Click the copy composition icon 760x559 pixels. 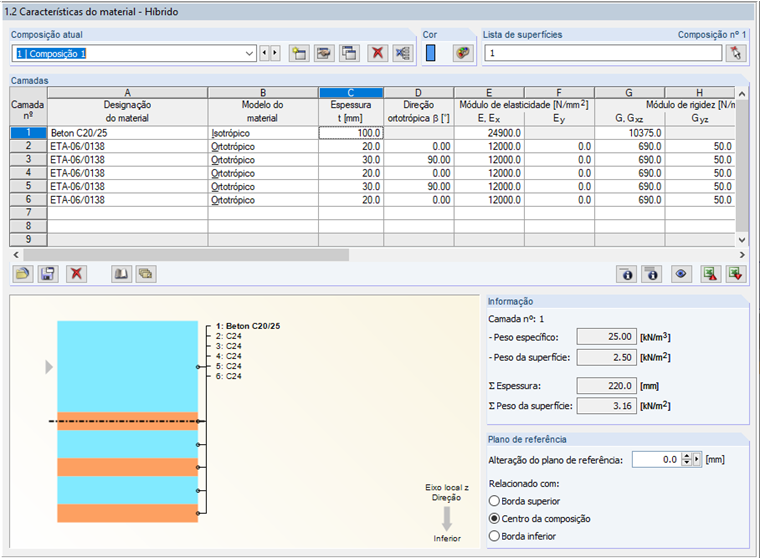click(x=349, y=53)
